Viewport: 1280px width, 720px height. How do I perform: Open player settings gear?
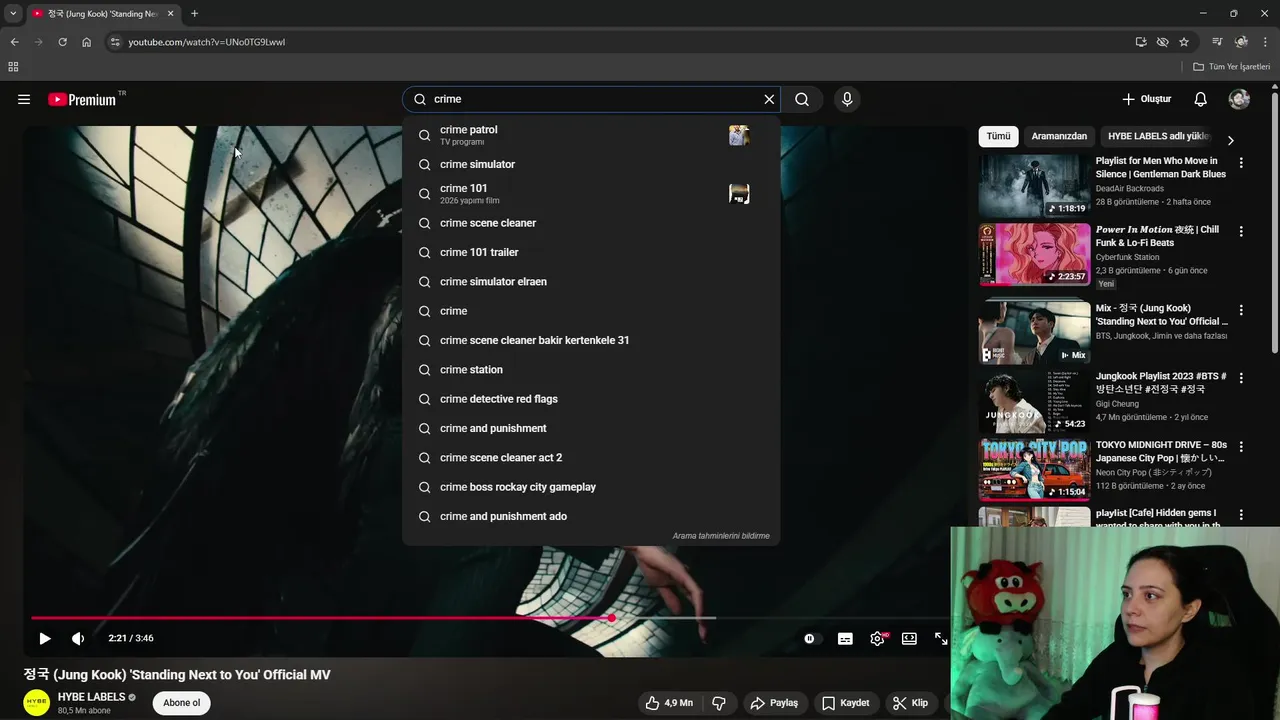[x=878, y=638]
